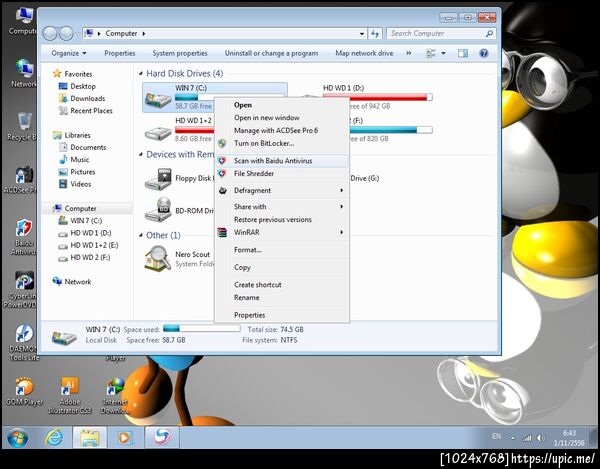Image resolution: width=600 pixels, height=469 pixels.
Task: Open the view options dropdown arrow
Action: click(443, 53)
